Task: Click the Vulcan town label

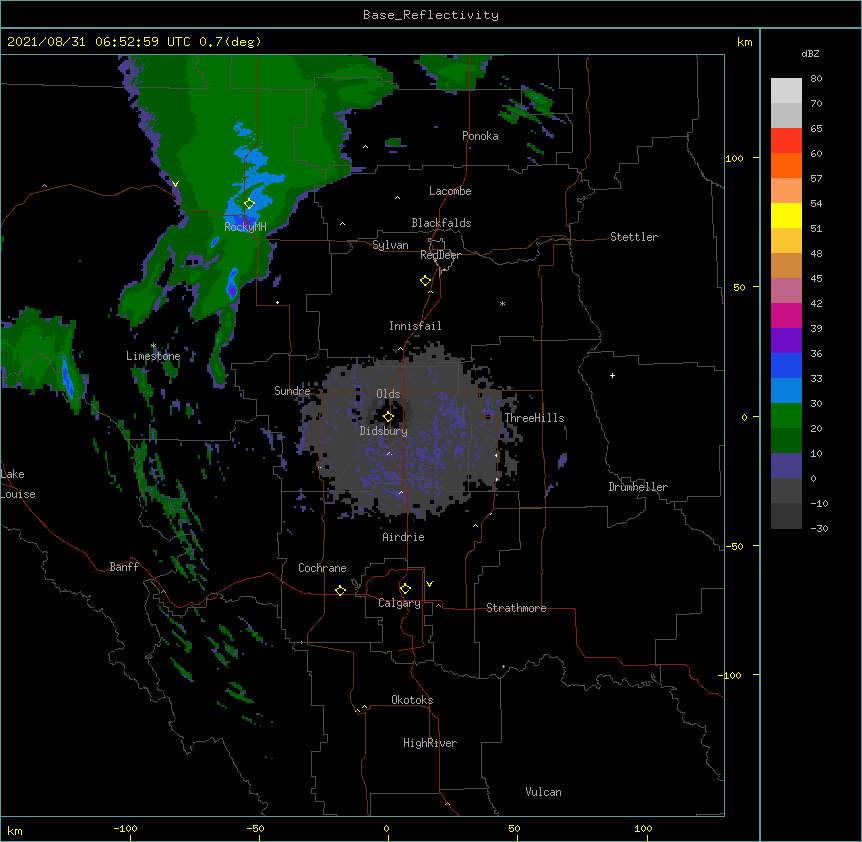Action: [x=543, y=792]
